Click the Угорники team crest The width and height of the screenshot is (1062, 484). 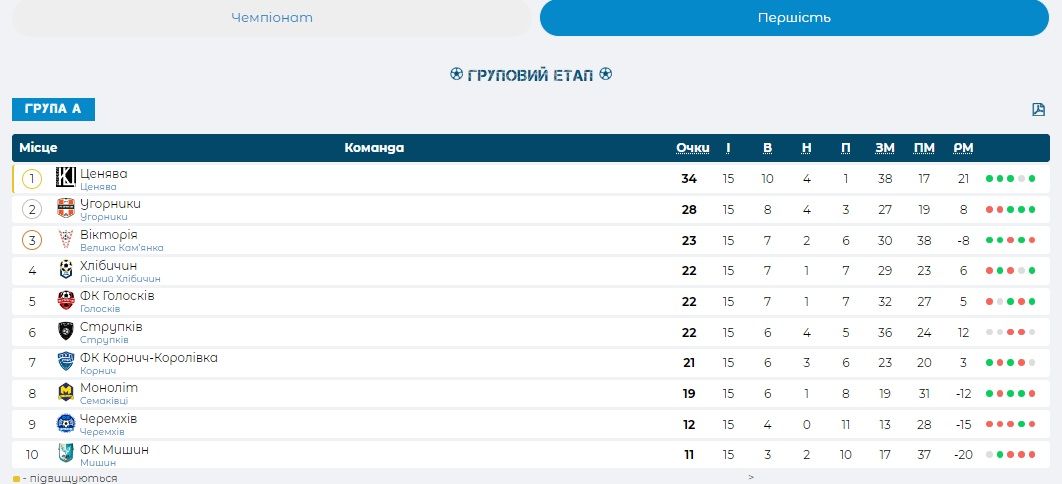[x=66, y=208]
